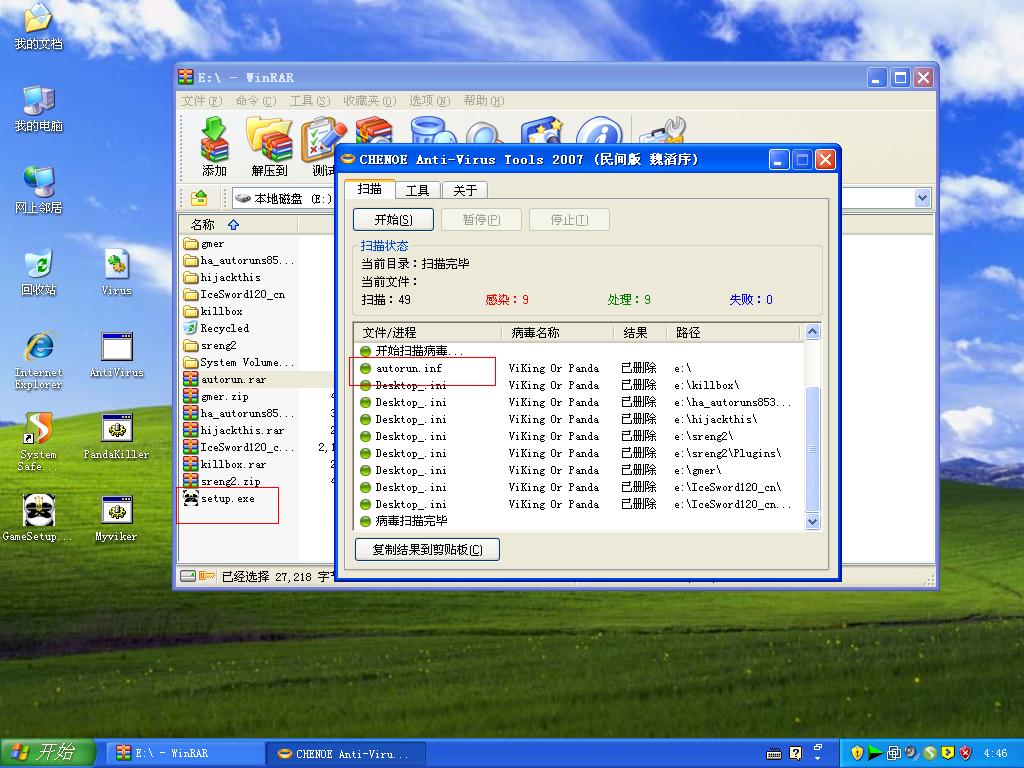Click the Extract To (解压到) toolbar icon
Screen dimensions: 1024x768
coord(269,146)
